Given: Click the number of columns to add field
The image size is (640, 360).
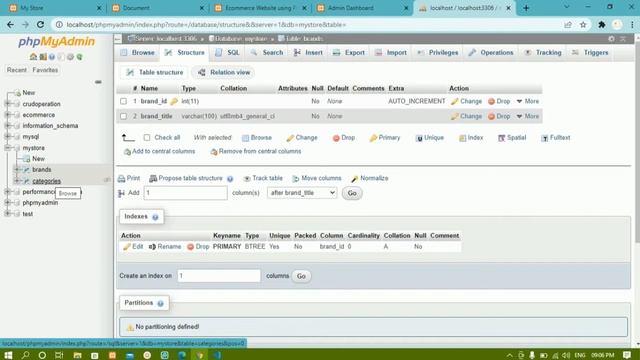Looking at the screenshot, I should [185, 193].
